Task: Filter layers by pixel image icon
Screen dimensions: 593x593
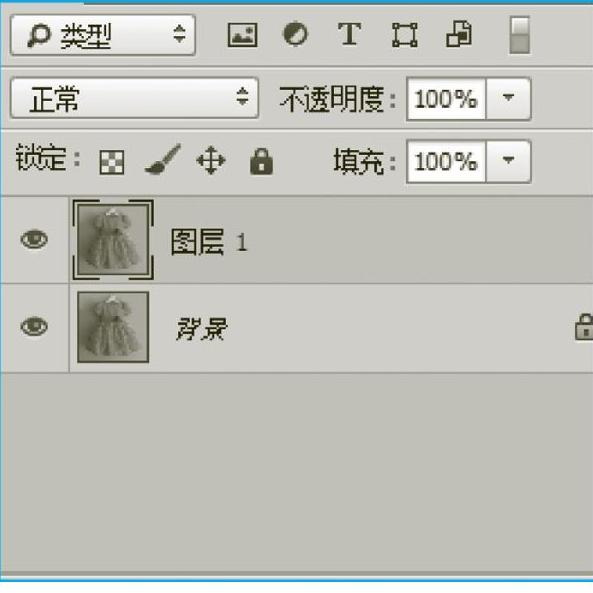Action: 242,35
